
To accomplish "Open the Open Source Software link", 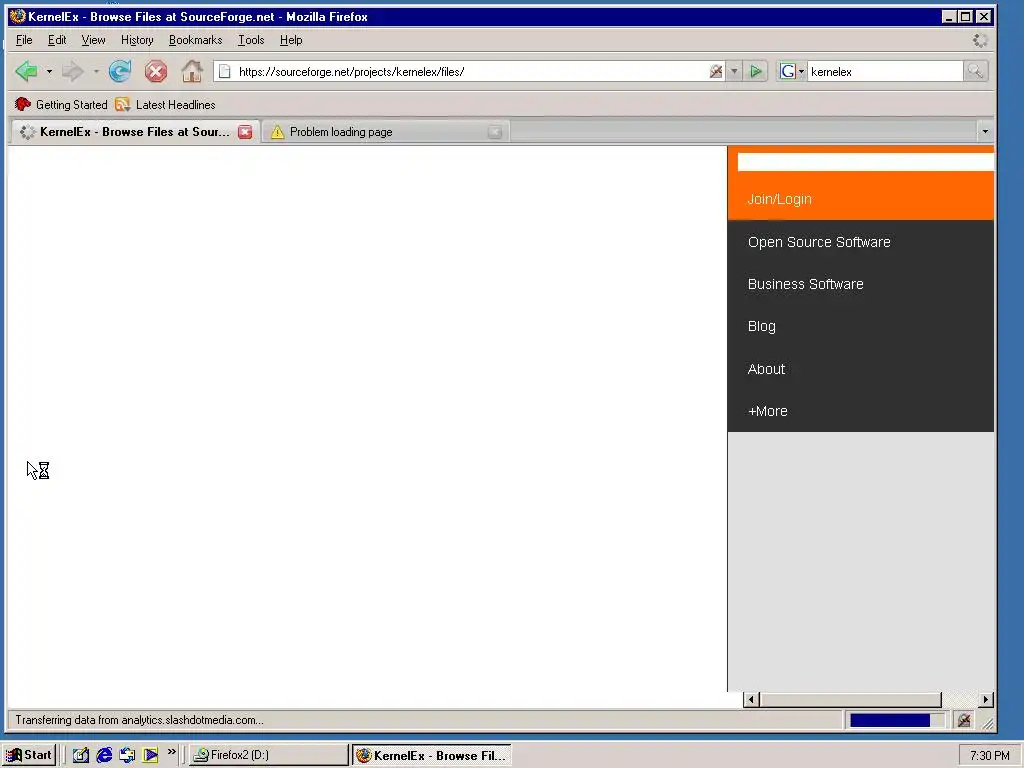I will pos(819,242).
